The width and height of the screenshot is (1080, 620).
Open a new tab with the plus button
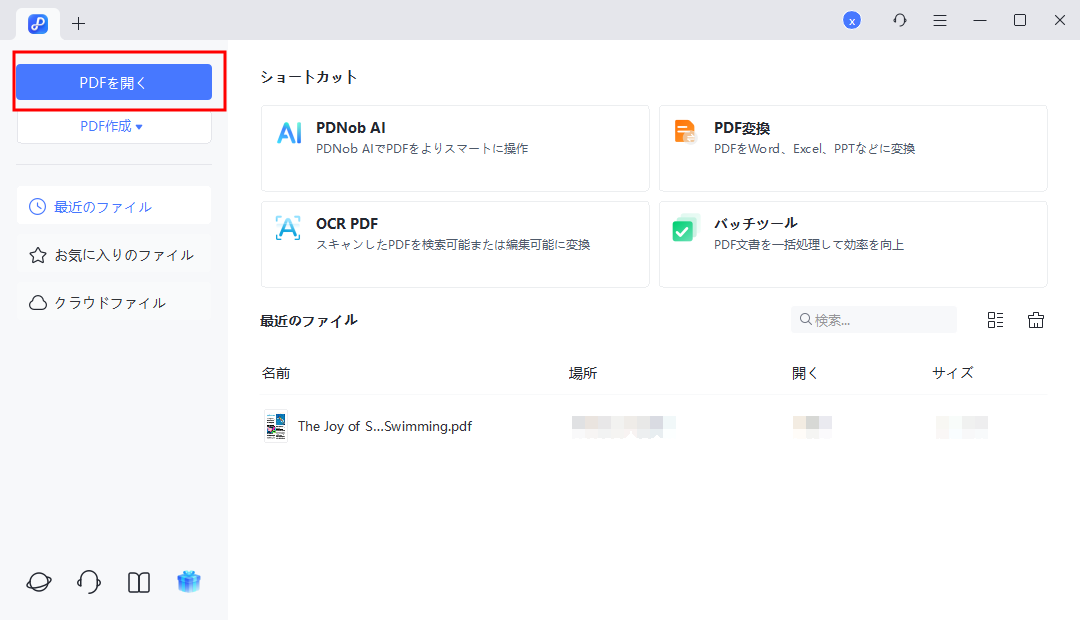(x=78, y=23)
